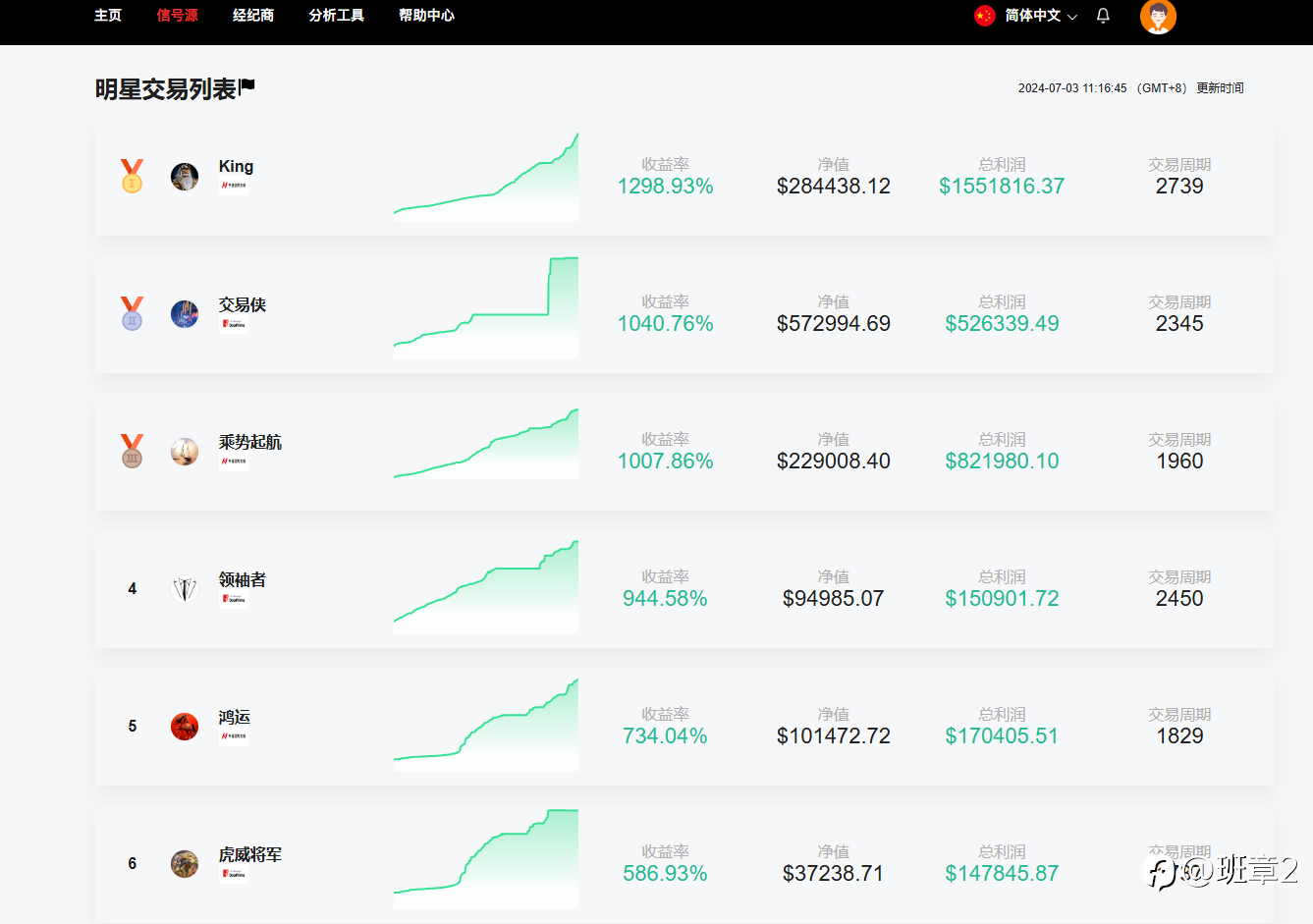
Task: Click the total profit $821980.10
Action: pyautogui.click(x=1002, y=462)
